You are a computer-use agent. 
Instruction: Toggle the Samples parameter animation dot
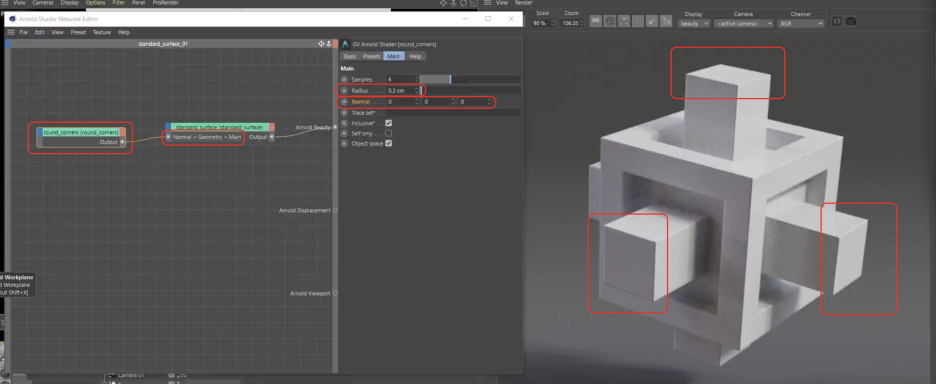[344, 79]
